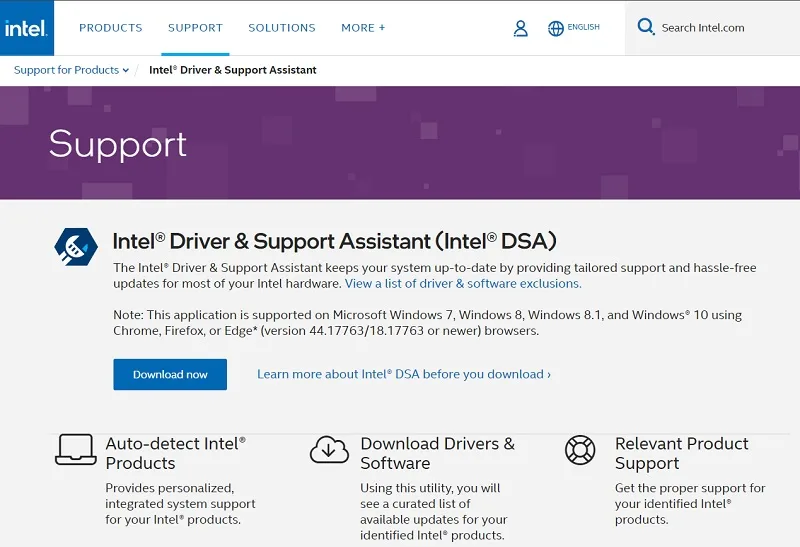Click the laptop Auto-detect icon

[76, 450]
